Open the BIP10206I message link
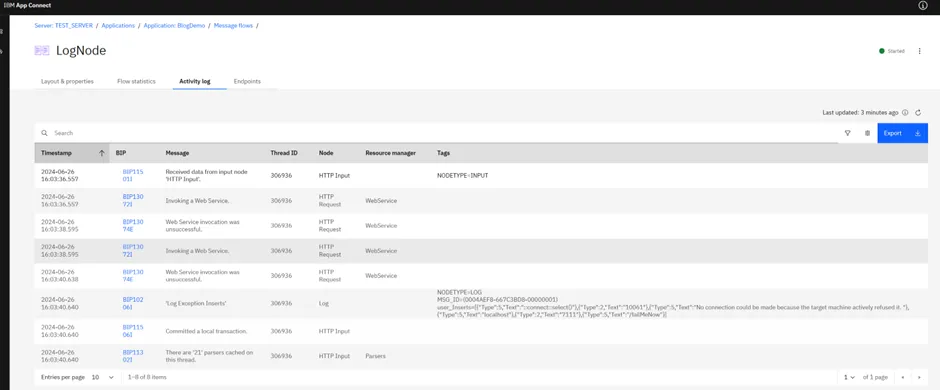Viewport: 940px width, 390px height. point(133,303)
